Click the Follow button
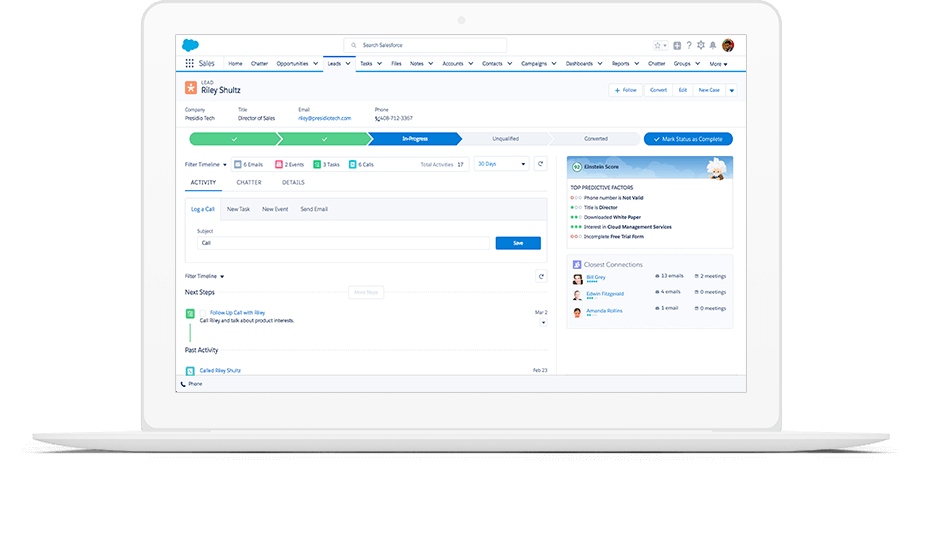The width and height of the screenshot is (950, 536). pos(625,90)
